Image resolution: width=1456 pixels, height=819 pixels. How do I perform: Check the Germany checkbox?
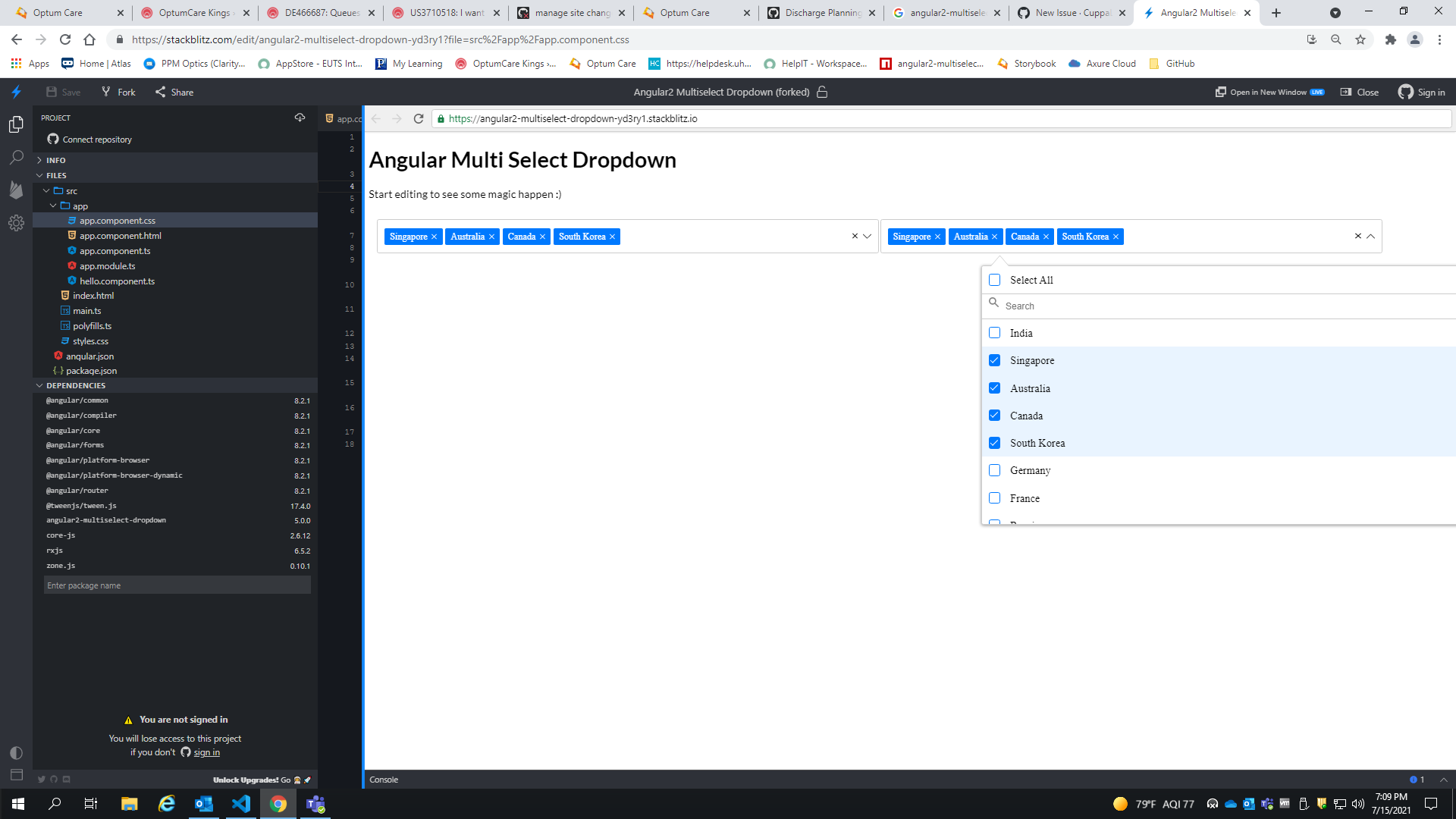[x=994, y=470]
